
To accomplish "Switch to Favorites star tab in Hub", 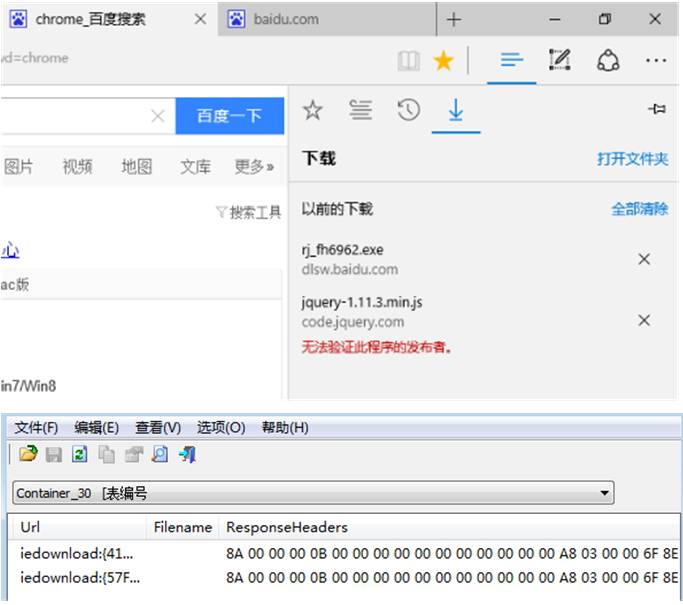I will point(312,110).
